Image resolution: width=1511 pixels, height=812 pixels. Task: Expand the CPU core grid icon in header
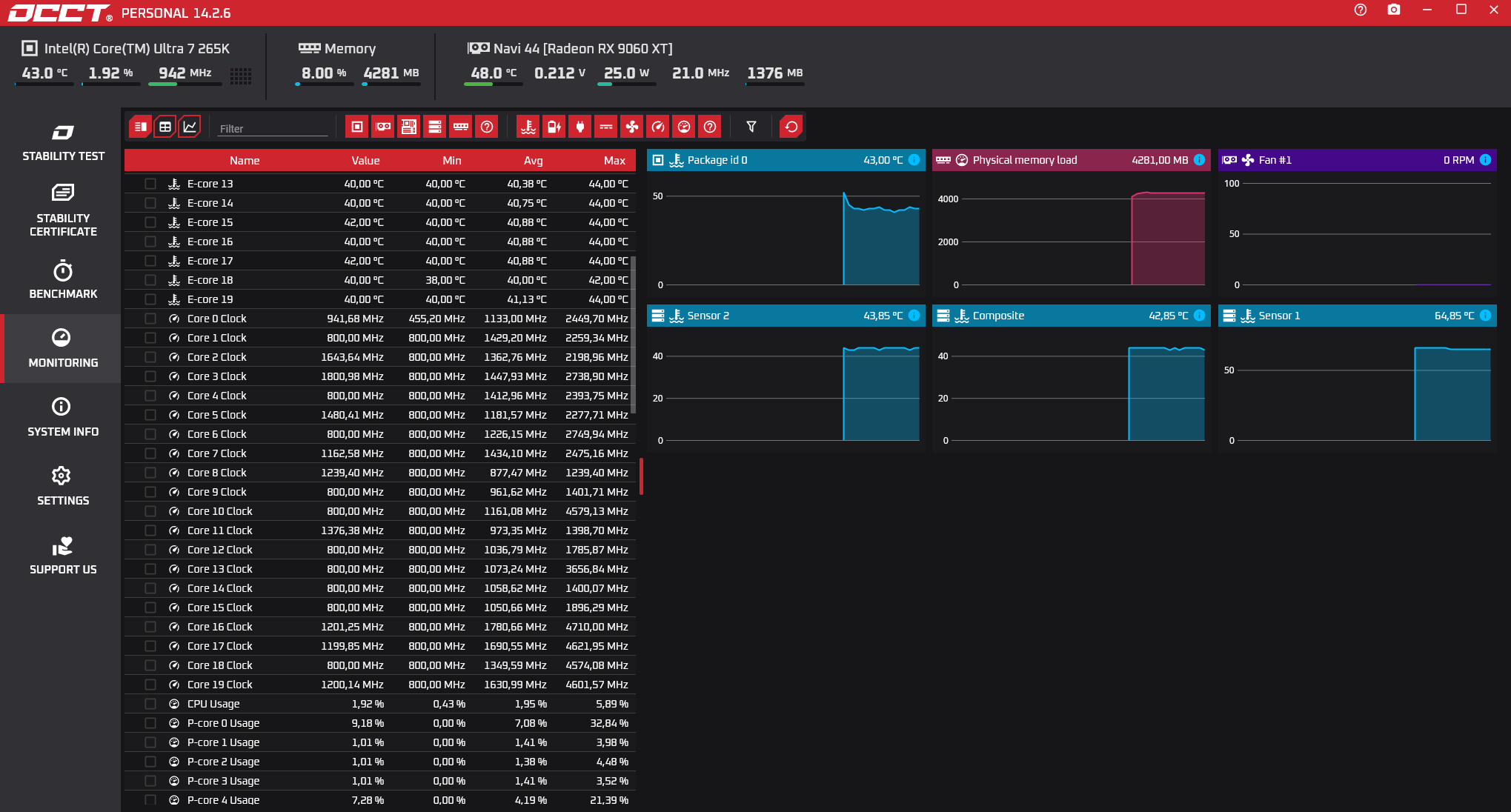pos(241,75)
